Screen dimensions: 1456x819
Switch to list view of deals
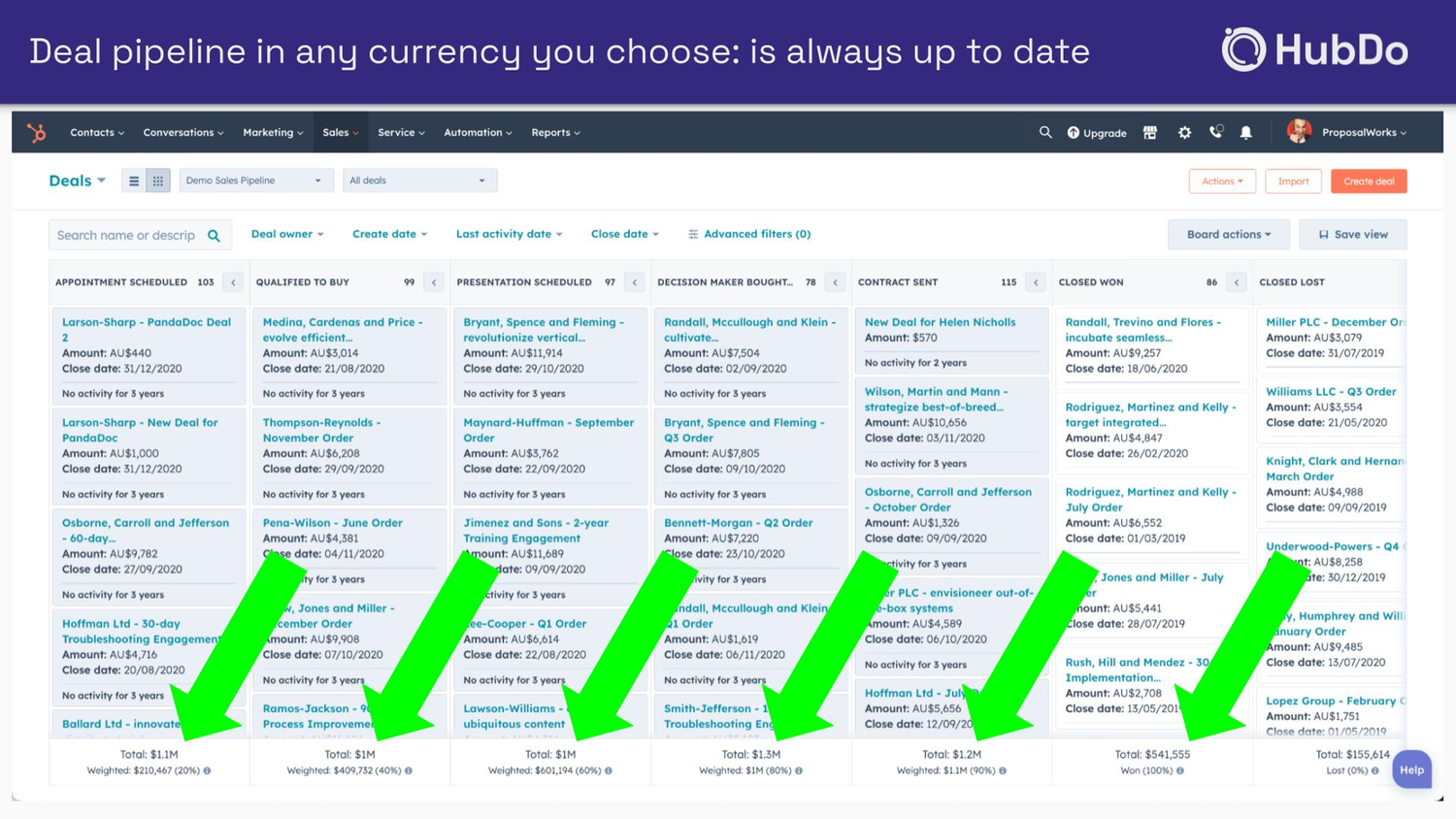(133, 180)
